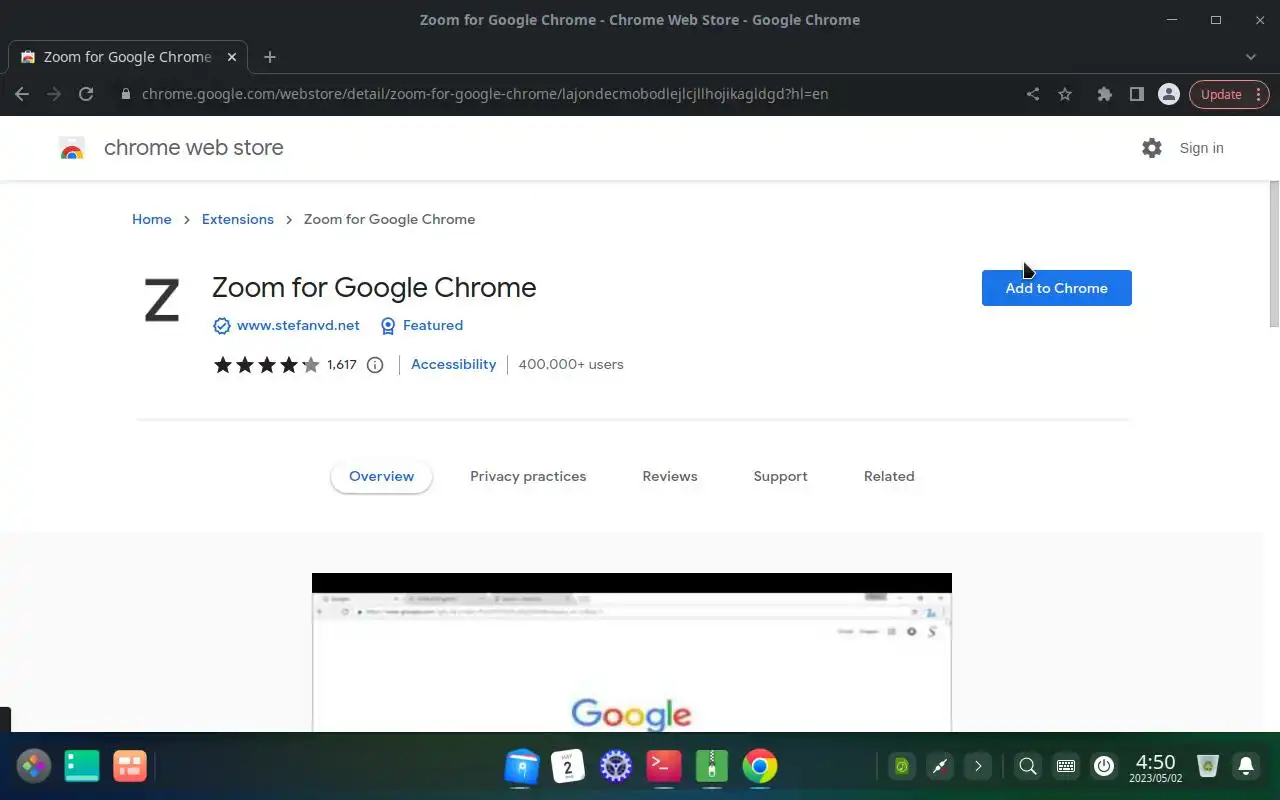
Task: Click Add to Chrome button
Action: [1056, 288]
